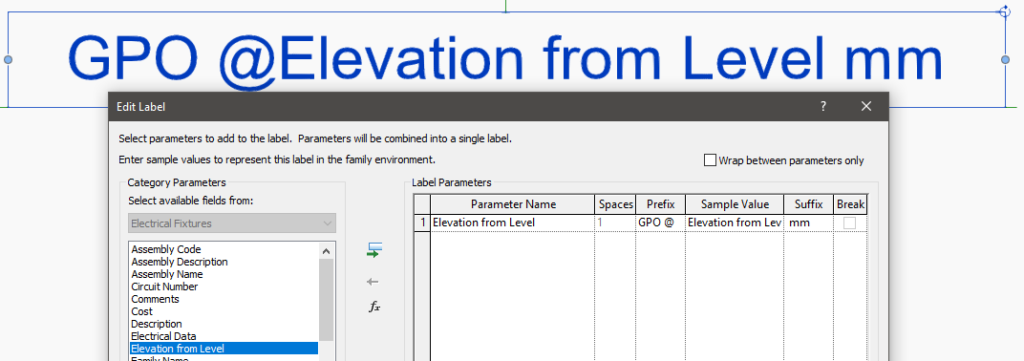Click the Remove parameter from label arrow
This screenshot has height=361, width=1024.
tap(373, 282)
